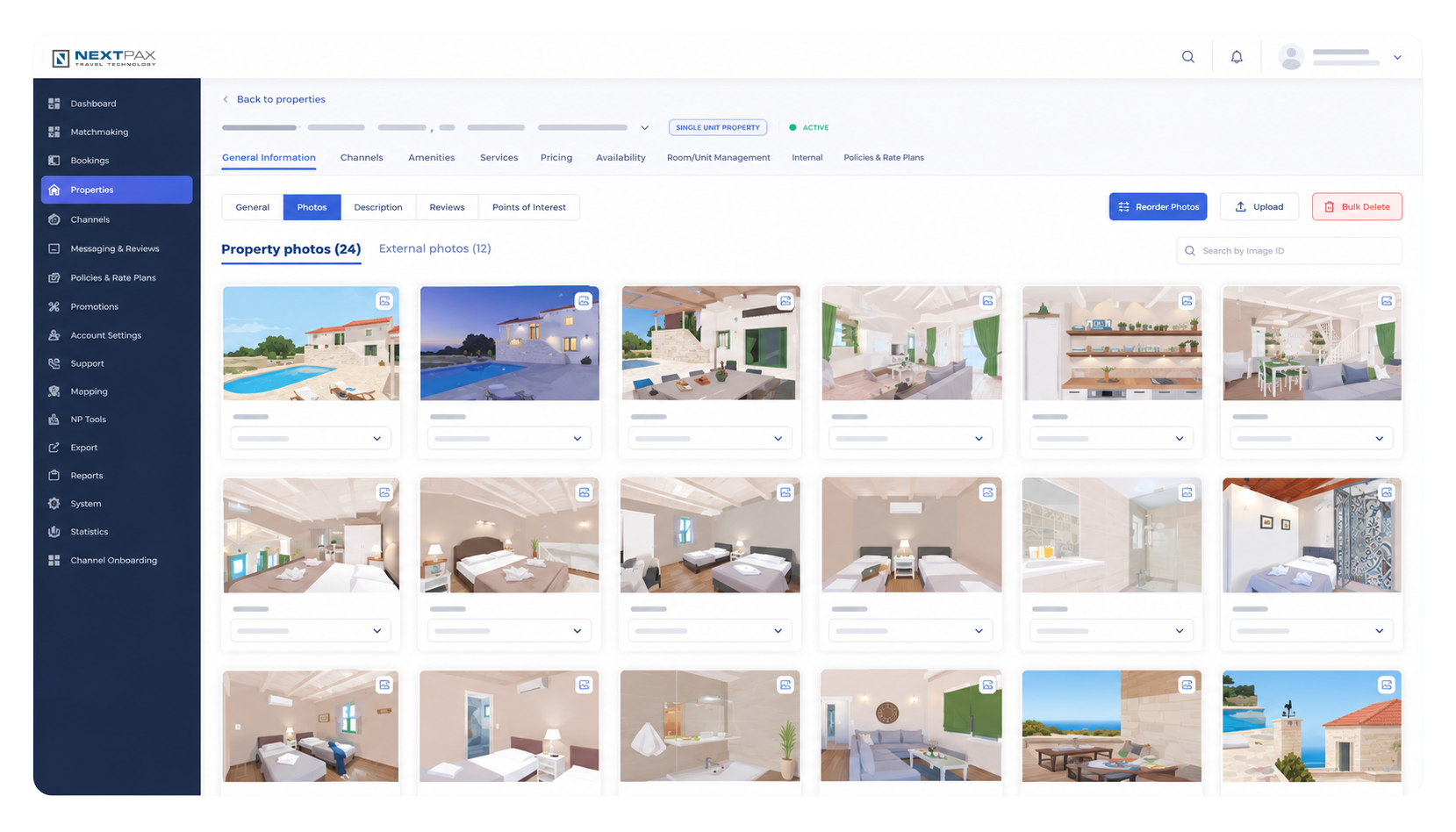The image size is (1456, 832).
Task: Show Property photos (24) list
Action: pyautogui.click(x=290, y=249)
